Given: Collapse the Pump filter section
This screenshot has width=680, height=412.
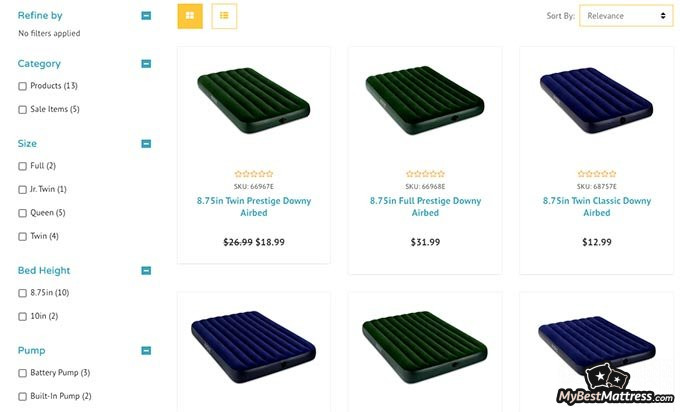Looking at the screenshot, I should (x=146, y=350).
